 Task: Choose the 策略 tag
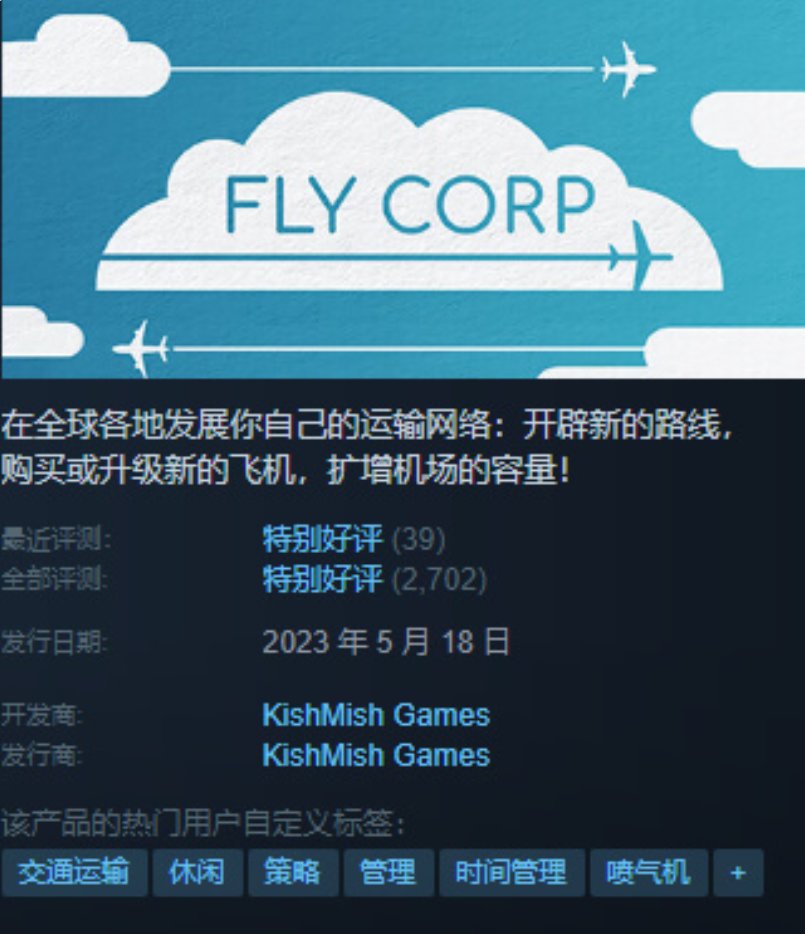(293, 873)
